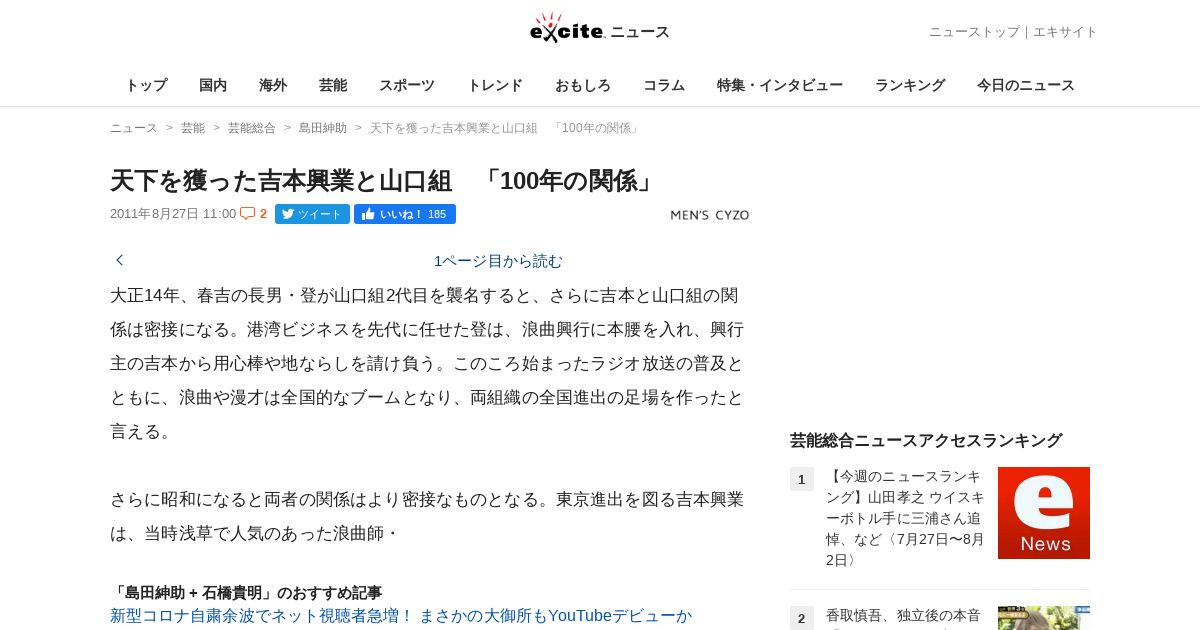Click the Excite News logo
Viewport: 1200px width, 630px height.
coord(600,29)
